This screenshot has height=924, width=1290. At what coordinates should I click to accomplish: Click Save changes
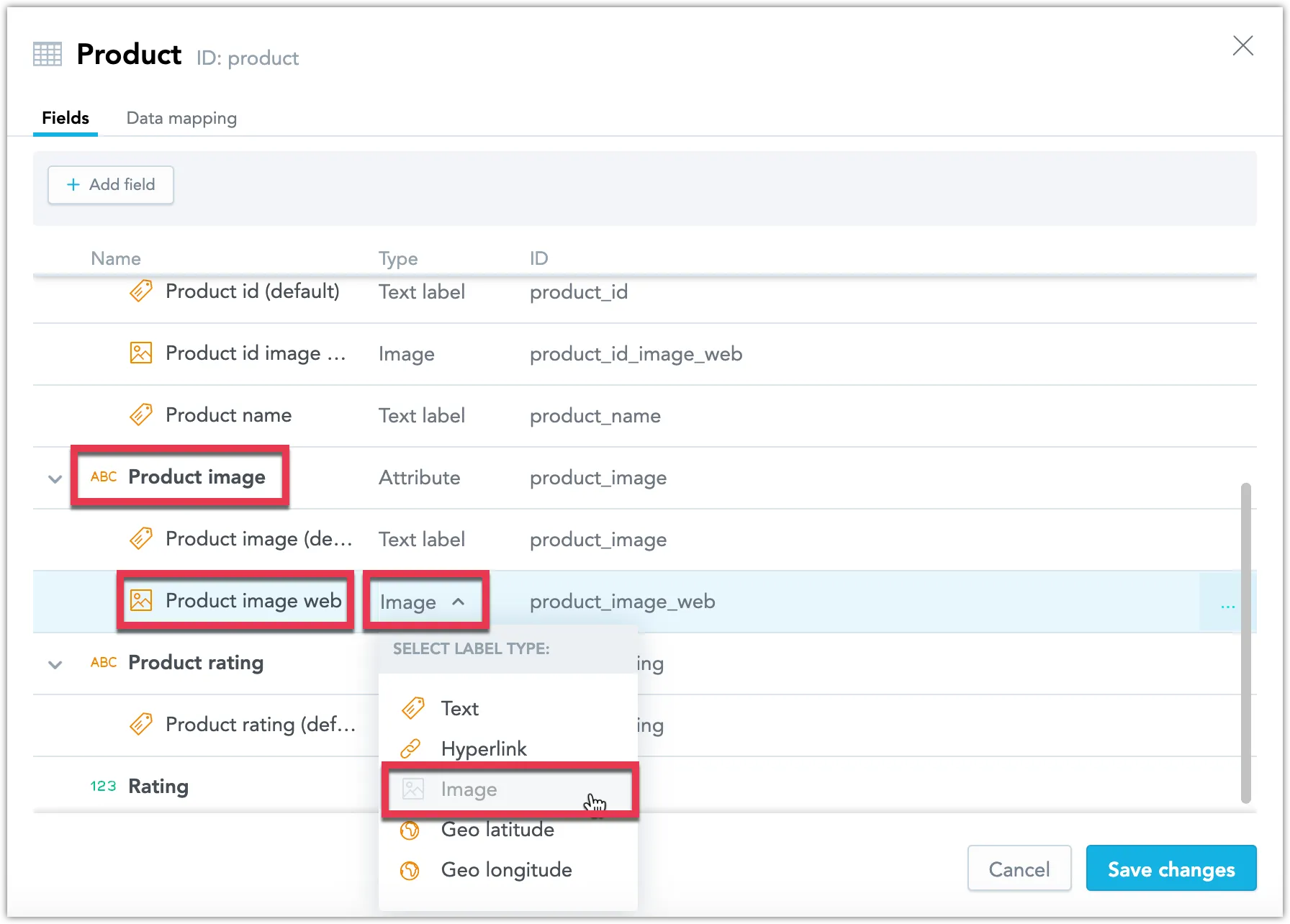pyautogui.click(x=1171, y=869)
